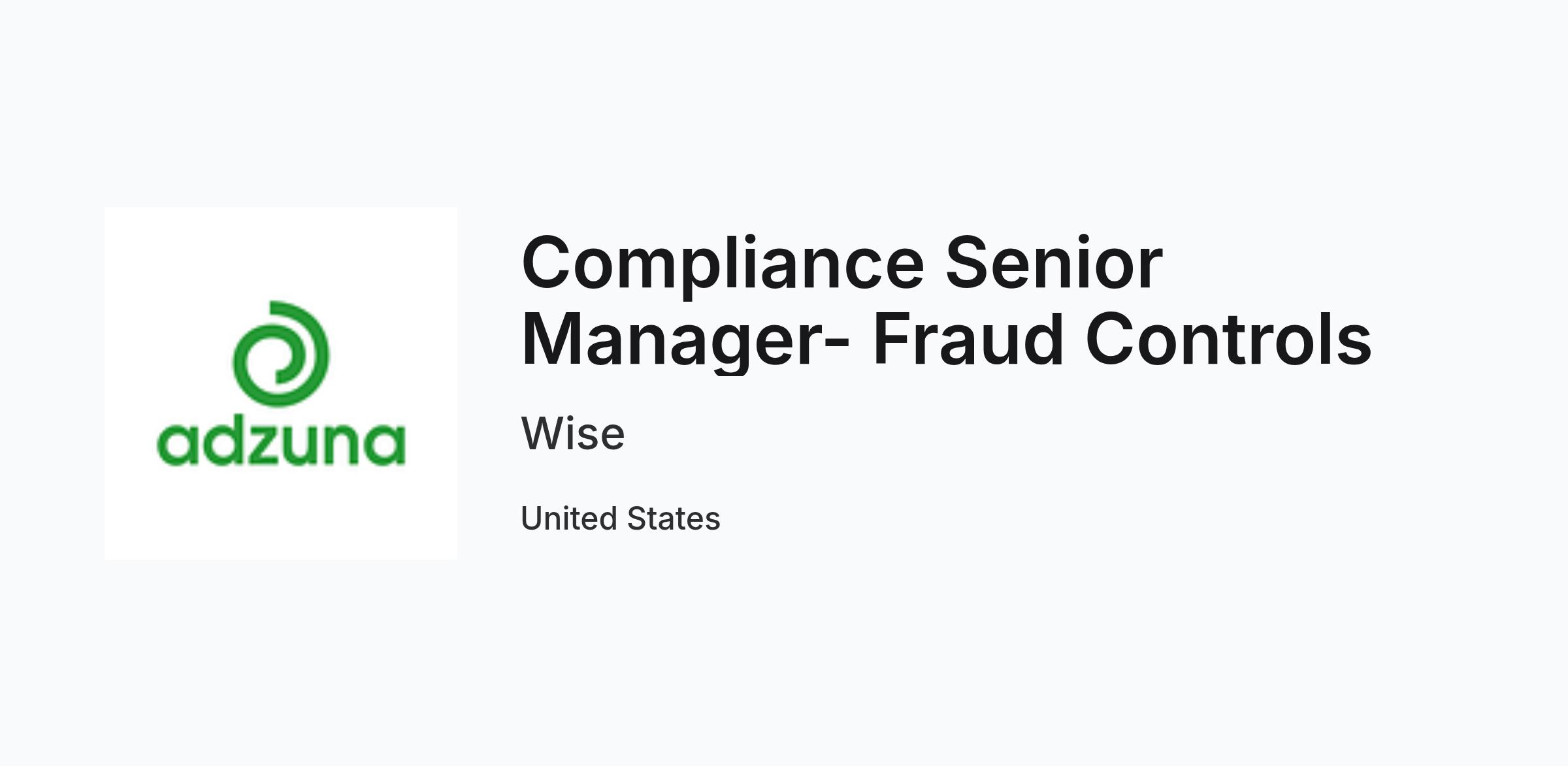
Task: Click the word Senior in the heading
Action: pos(1054,263)
